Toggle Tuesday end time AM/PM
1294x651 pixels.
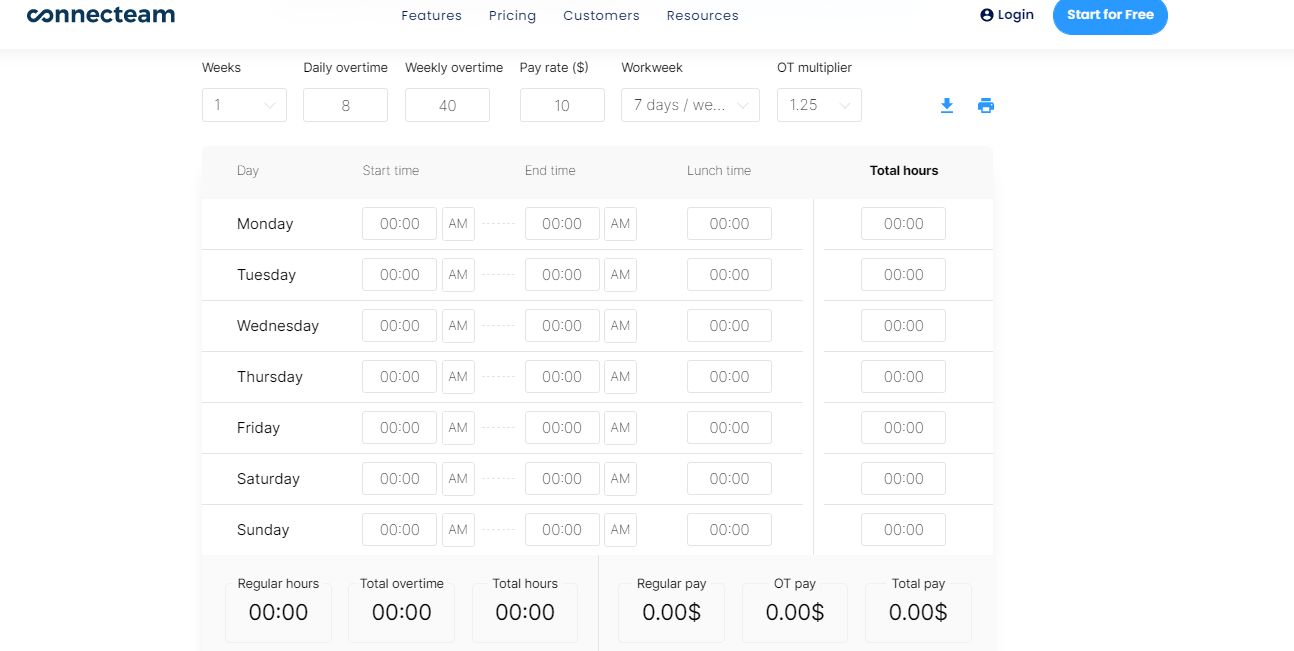620,275
